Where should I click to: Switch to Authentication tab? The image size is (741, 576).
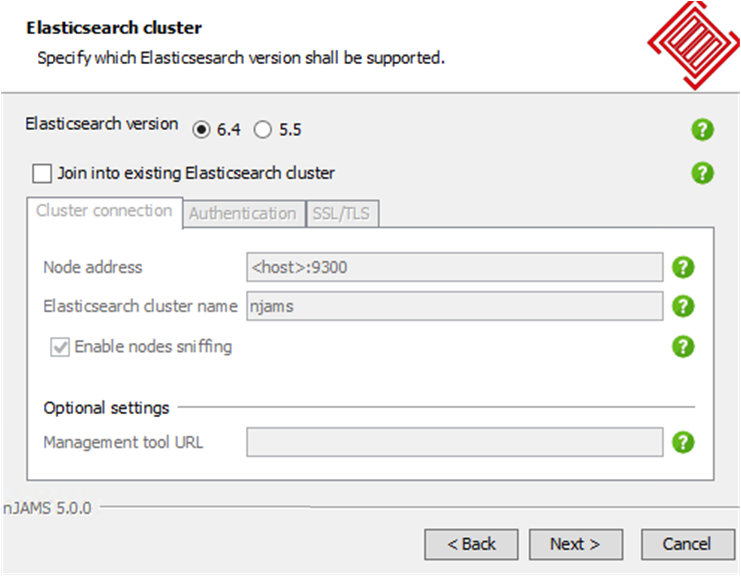point(243,214)
